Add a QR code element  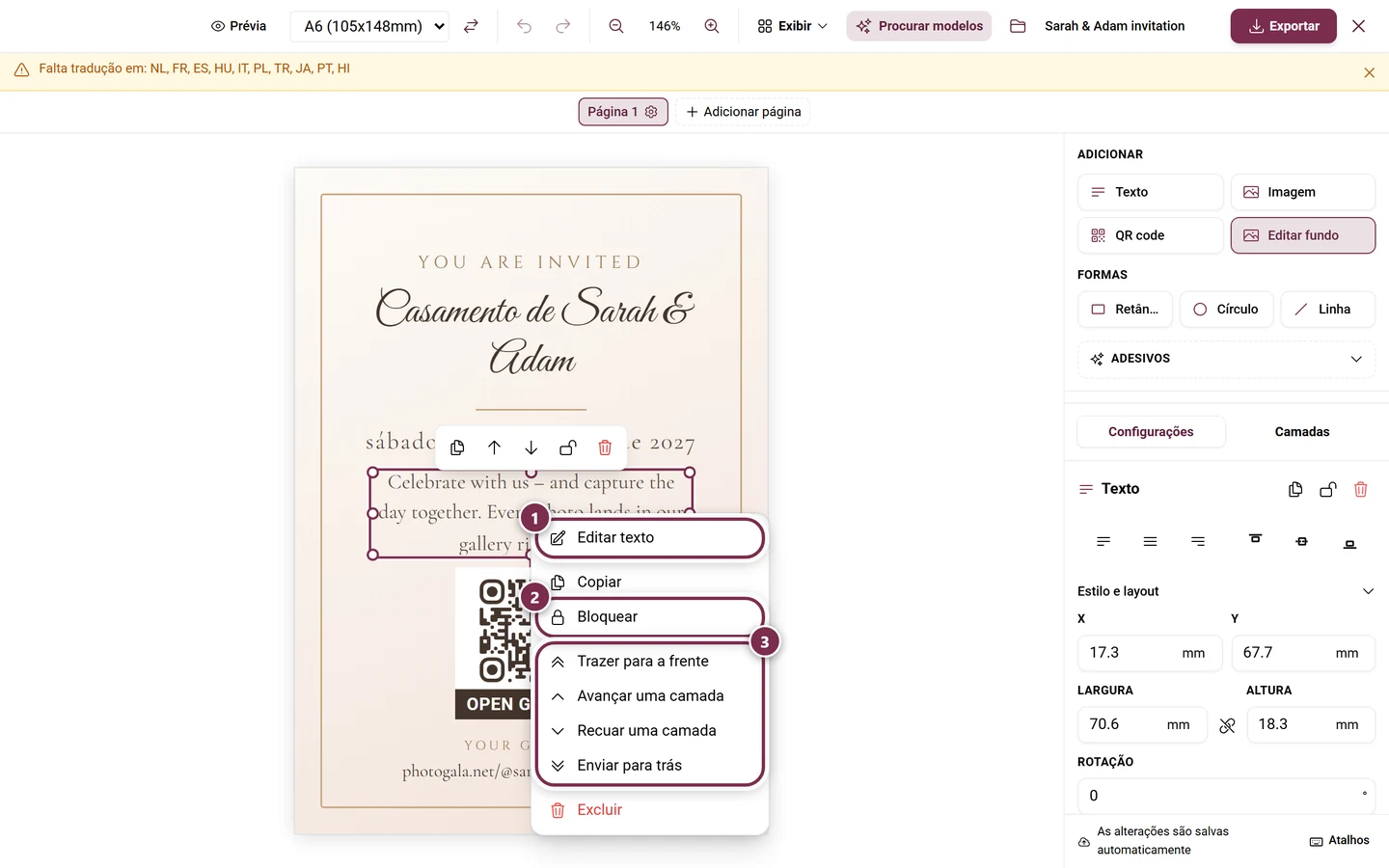pos(1150,235)
